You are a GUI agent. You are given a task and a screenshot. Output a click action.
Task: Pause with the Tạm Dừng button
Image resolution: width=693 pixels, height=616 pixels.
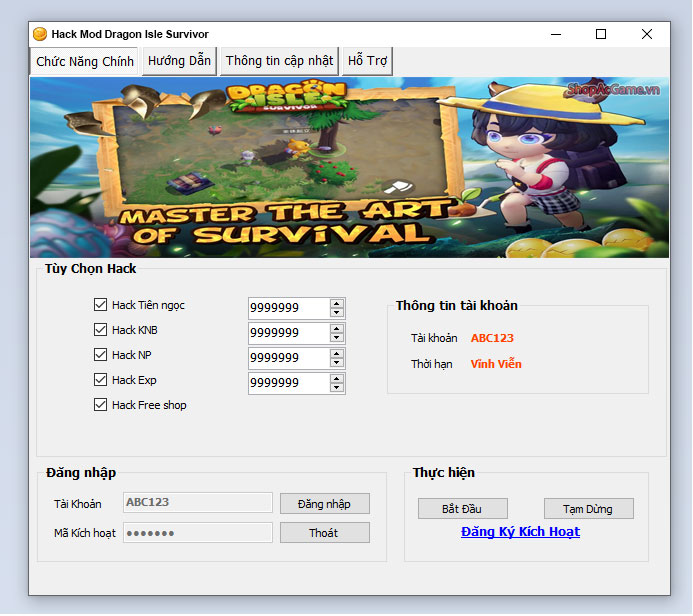(x=589, y=509)
